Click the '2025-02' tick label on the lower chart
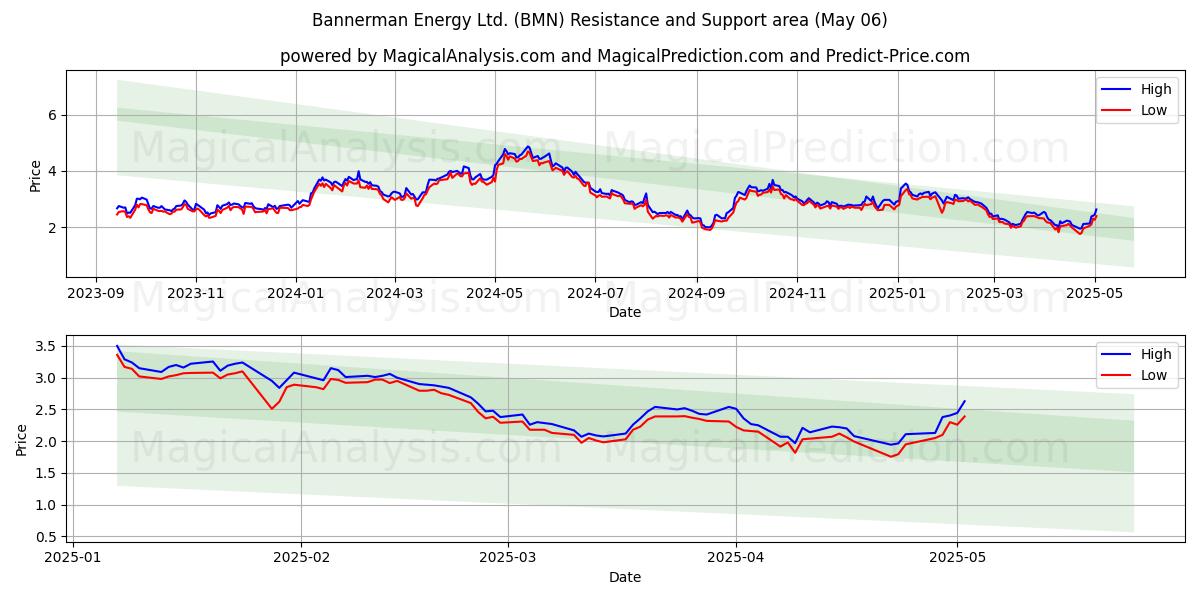1200x600 pixels. coord(301,558)
